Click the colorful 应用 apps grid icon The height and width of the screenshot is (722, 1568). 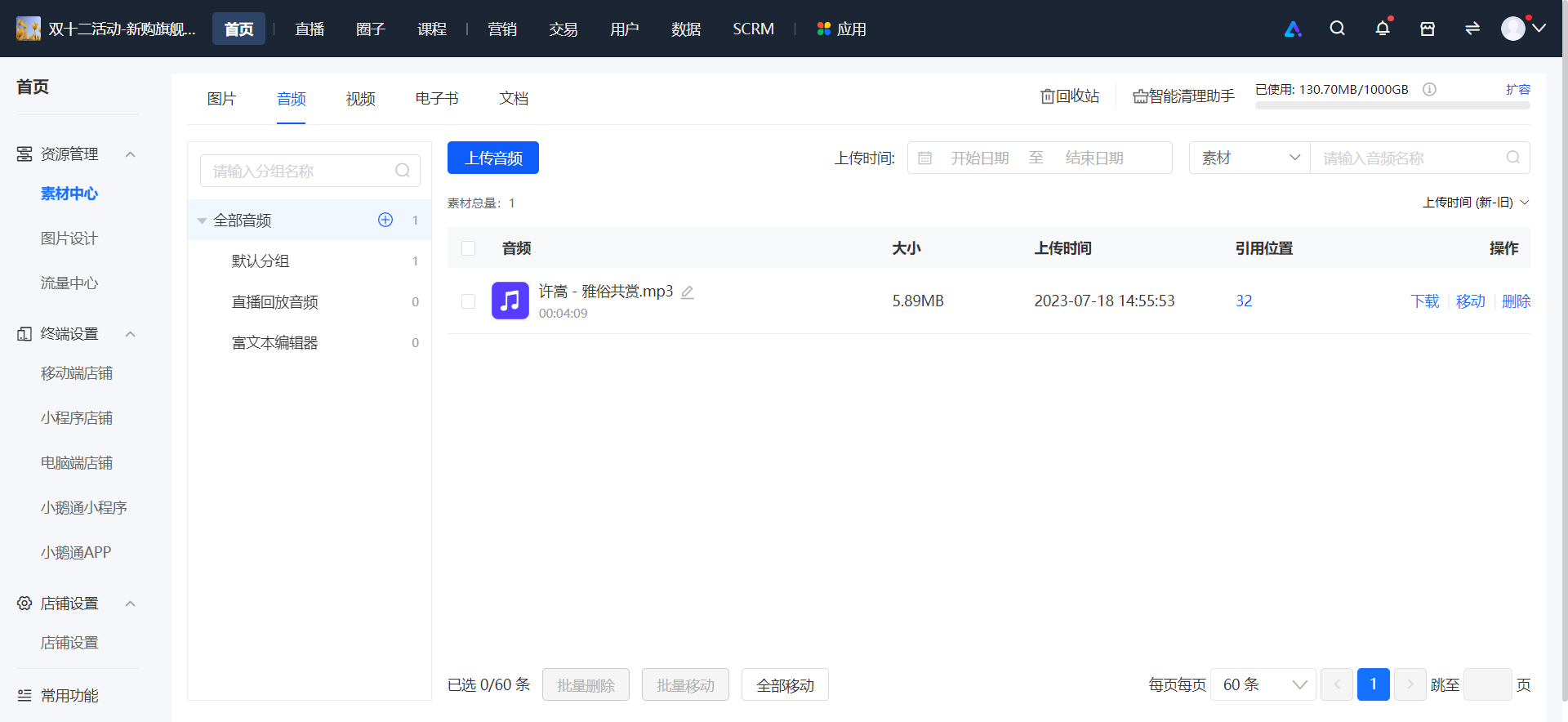click(824, 29)
